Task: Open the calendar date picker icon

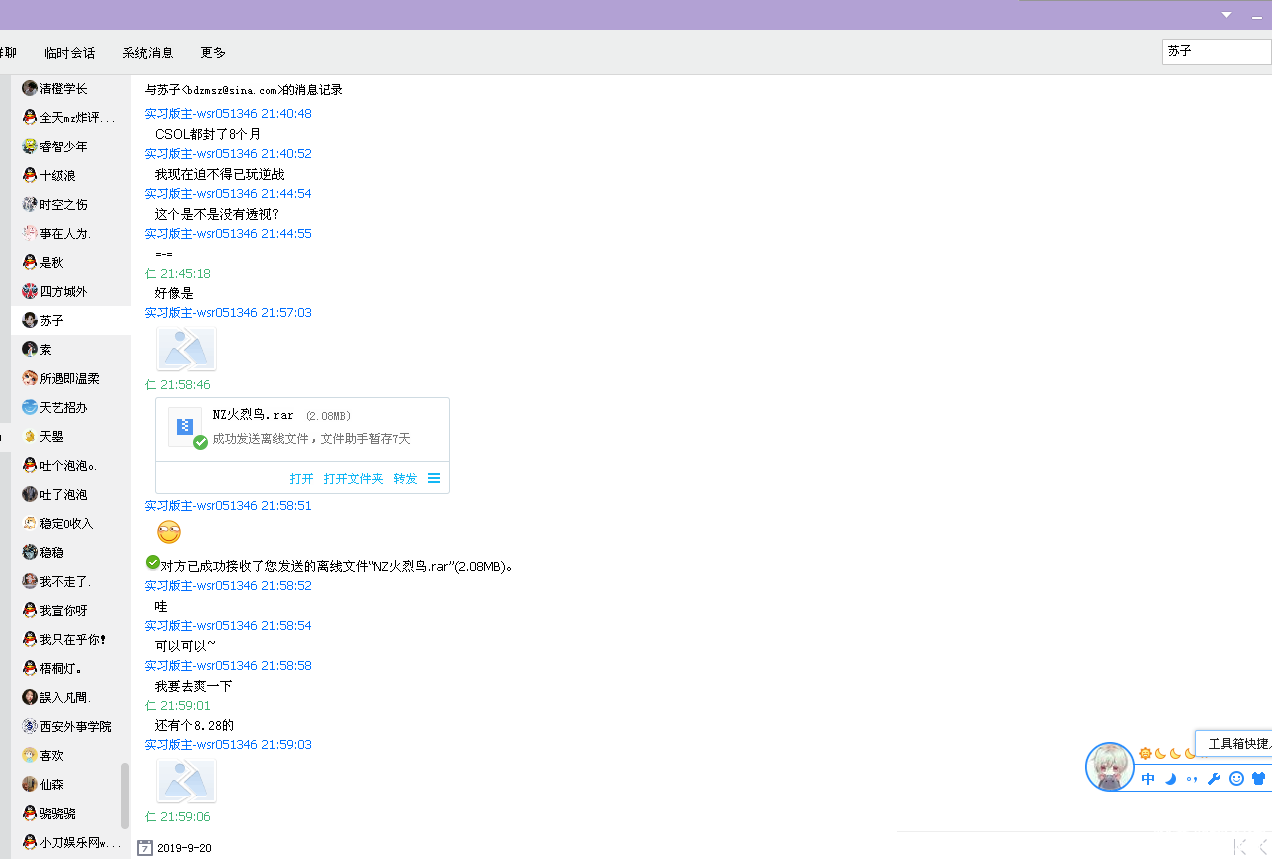Action: point(145,847)
